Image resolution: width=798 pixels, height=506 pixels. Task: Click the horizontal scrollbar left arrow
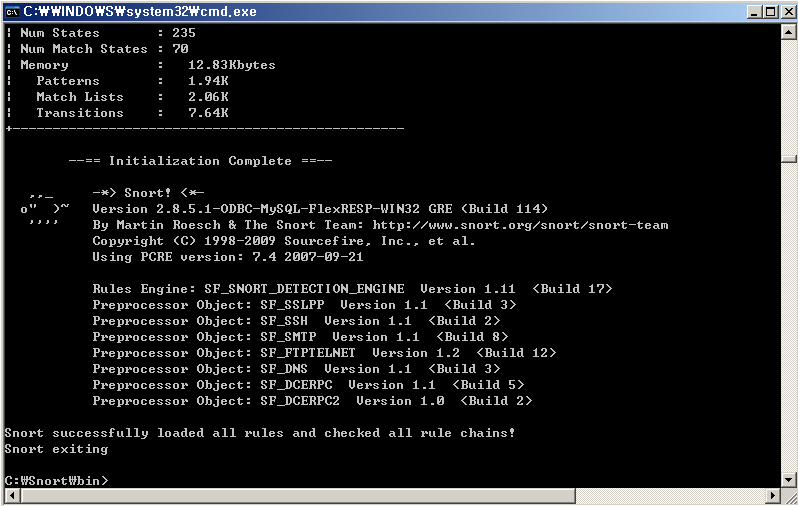point(12,495)
